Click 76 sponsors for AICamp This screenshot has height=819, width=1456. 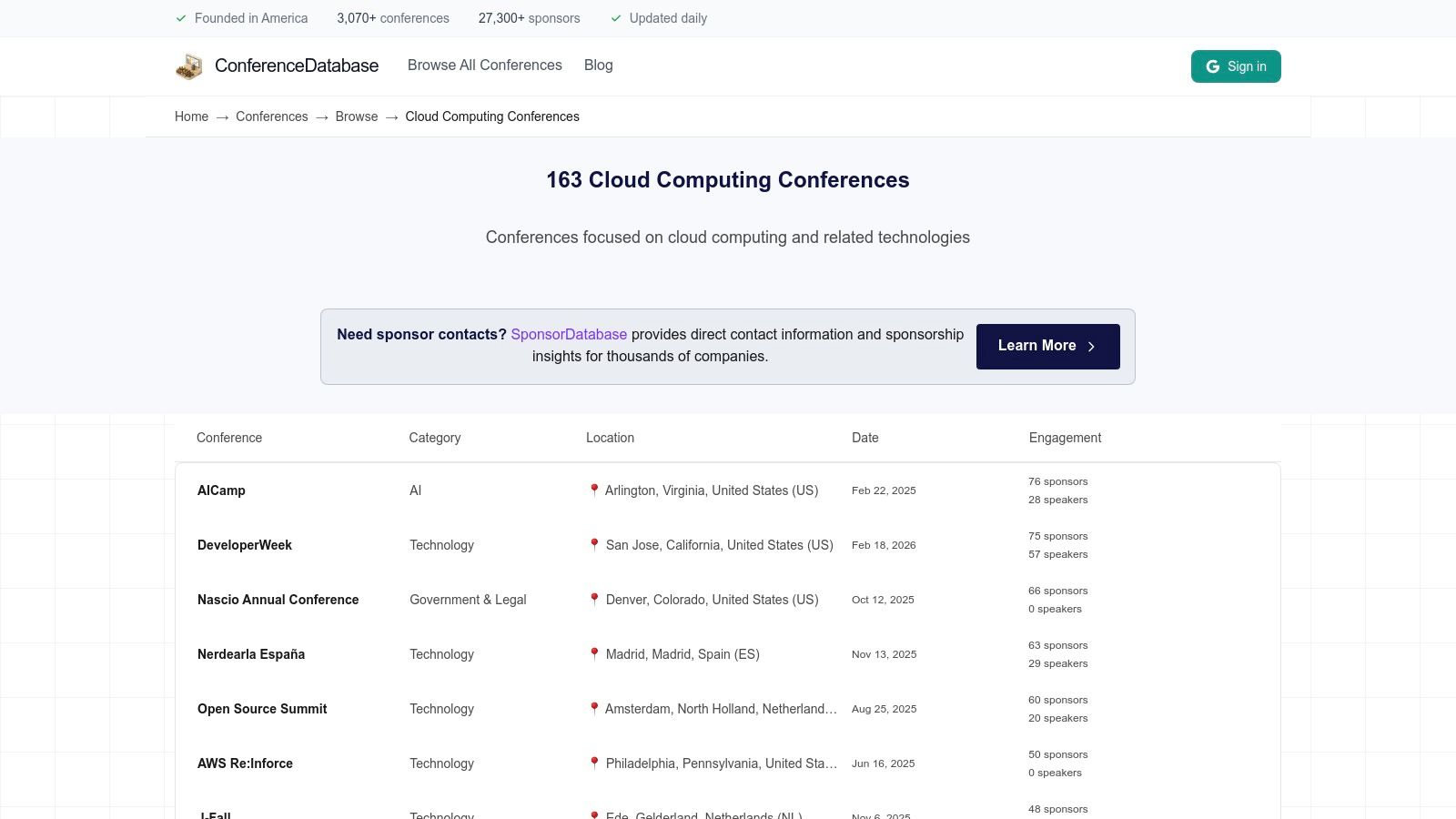point(1057,481)
